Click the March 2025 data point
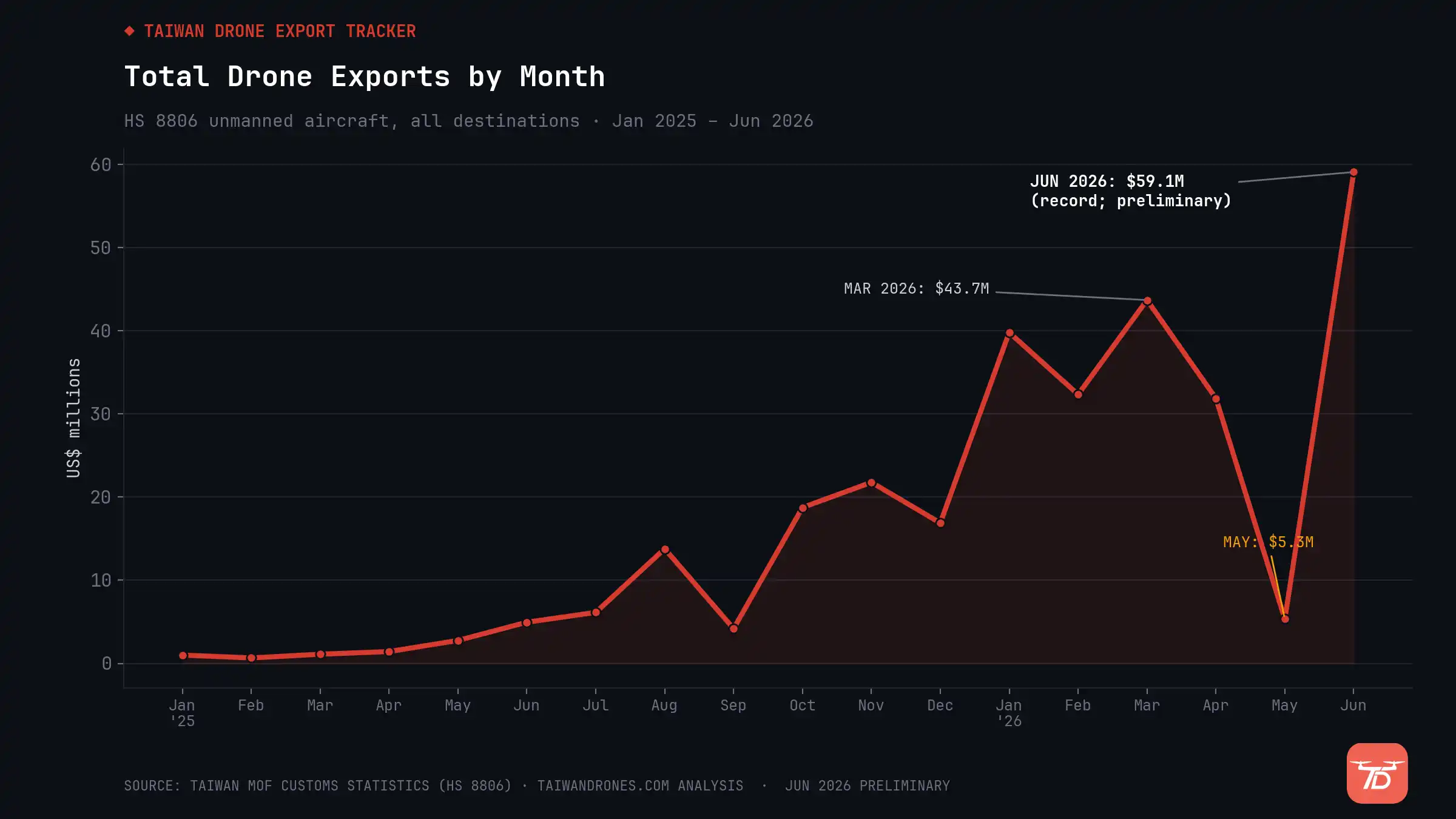The height and width of the screenshot is (819, 1456). [320, 654]
